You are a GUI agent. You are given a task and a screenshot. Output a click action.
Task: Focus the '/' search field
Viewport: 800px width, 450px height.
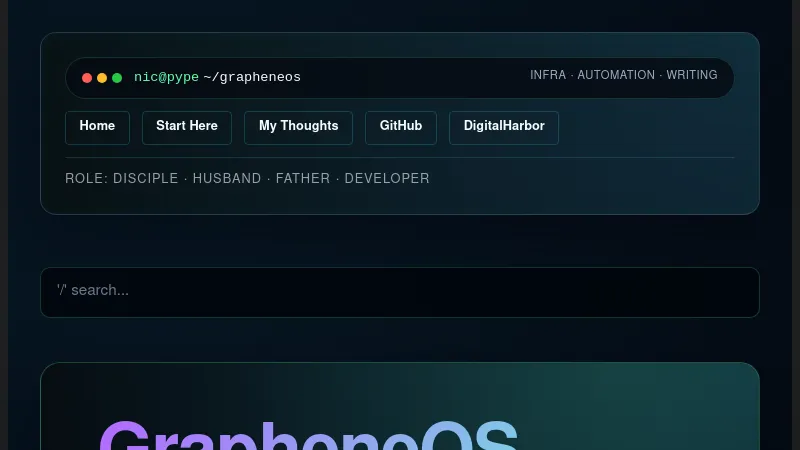point(400,291)
